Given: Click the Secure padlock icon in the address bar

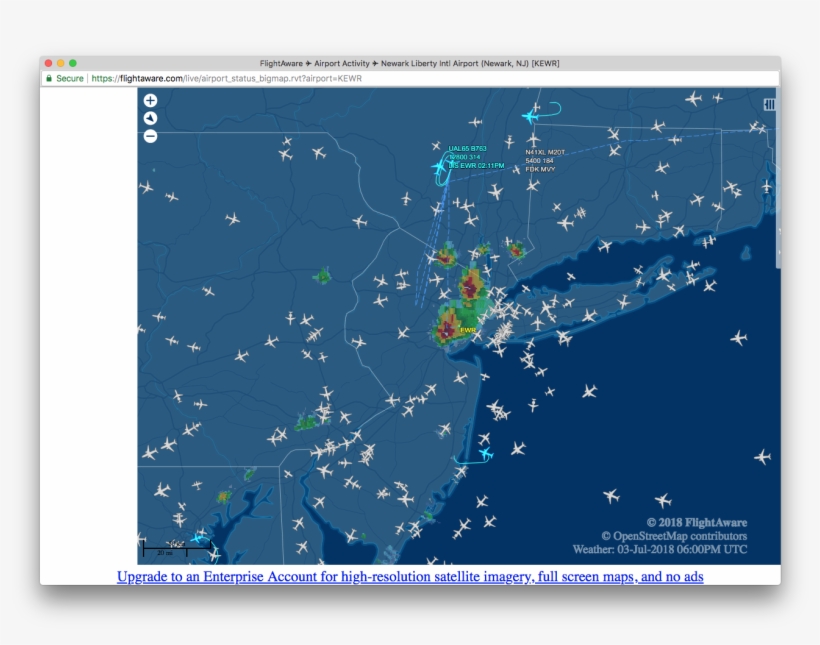Looking at the screenshot, I should pos(49,76).
